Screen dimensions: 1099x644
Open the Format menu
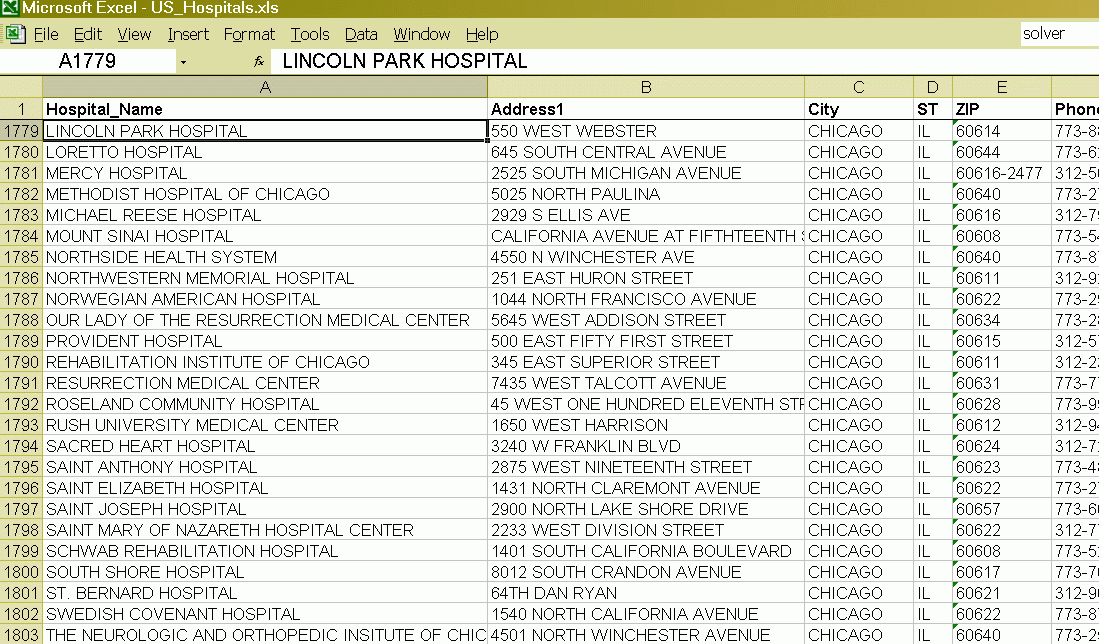click(x=248, y=33)
